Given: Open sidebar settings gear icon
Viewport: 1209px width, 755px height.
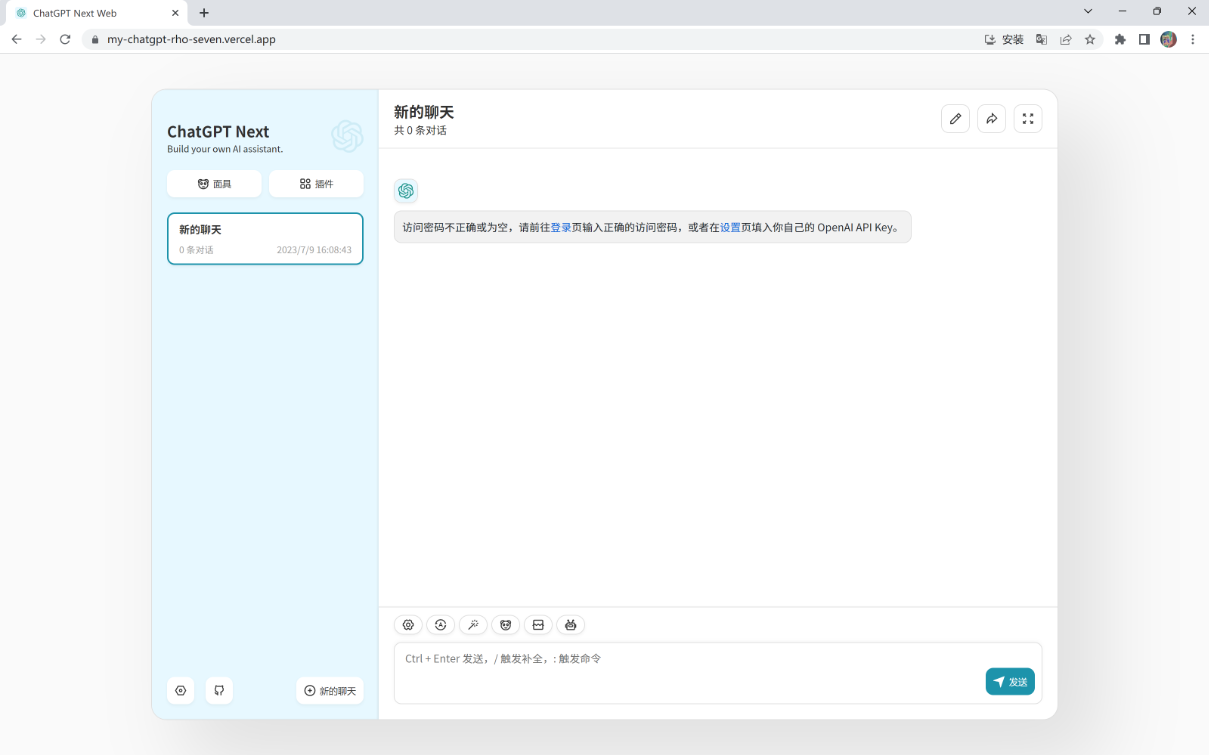Looking at the screenshot, I should 181,691.
